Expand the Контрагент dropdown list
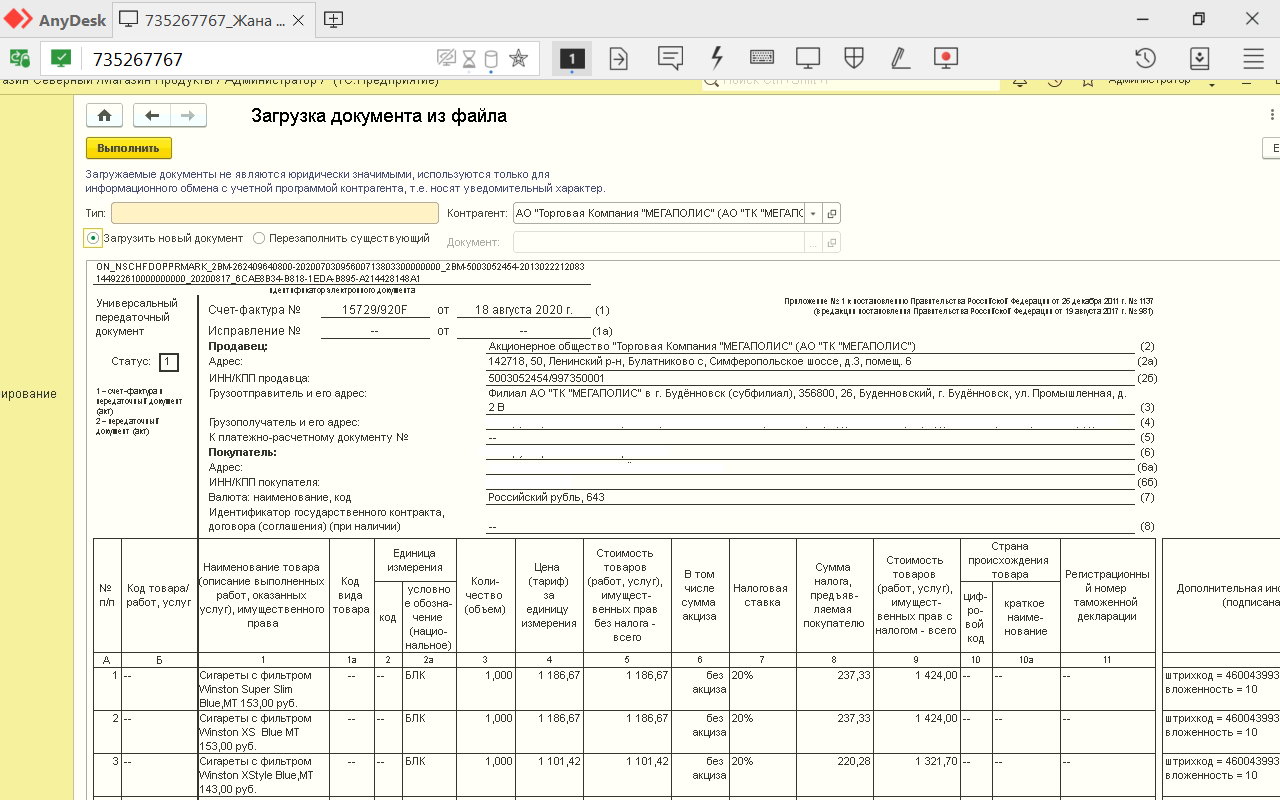This screenshot has width=1280, height=800. [x=814, y=213]
